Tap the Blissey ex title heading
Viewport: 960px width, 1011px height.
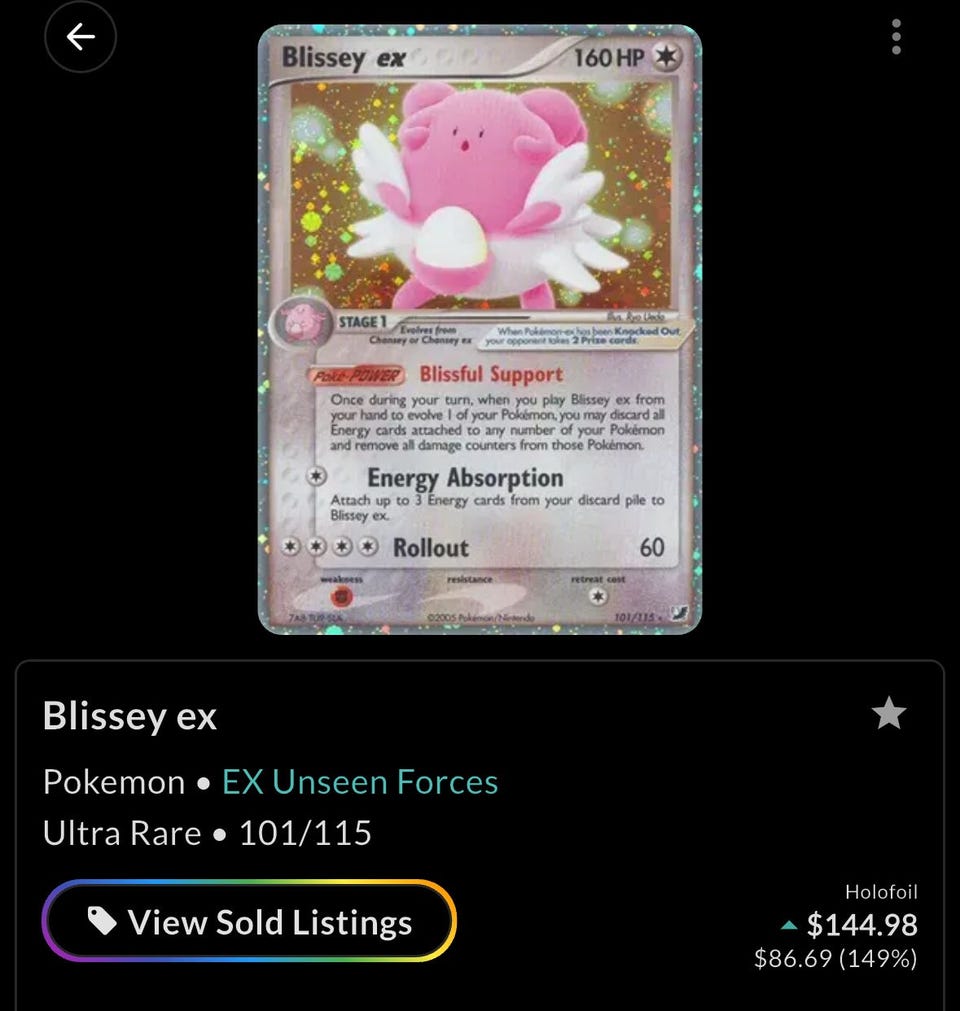(x=130, y=716)
